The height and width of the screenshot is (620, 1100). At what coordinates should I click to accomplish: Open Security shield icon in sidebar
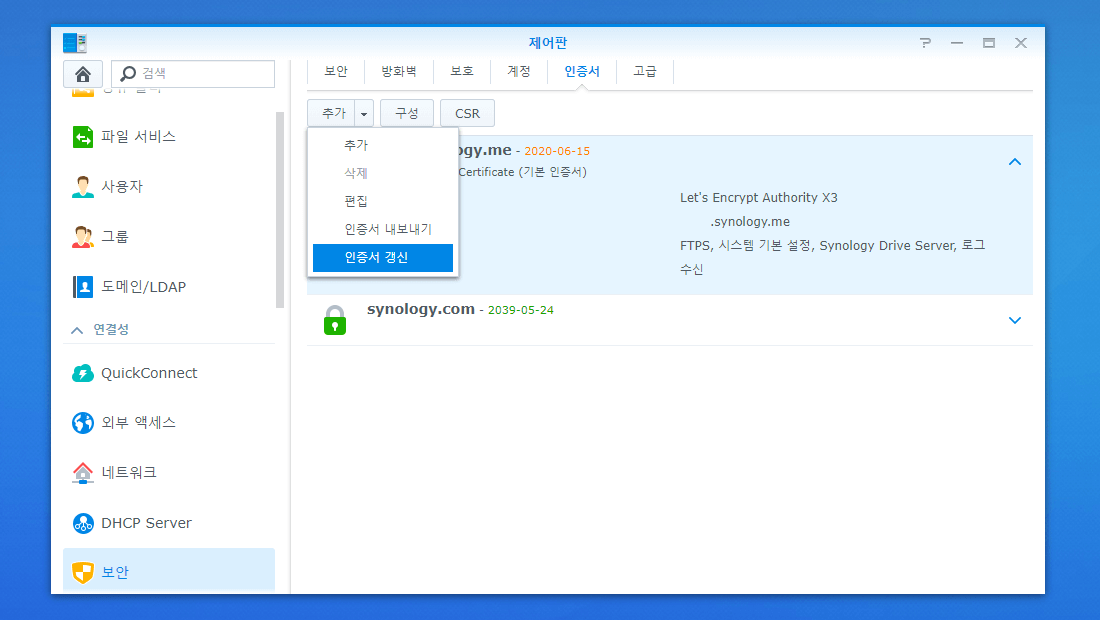click(x=83, y=572)
